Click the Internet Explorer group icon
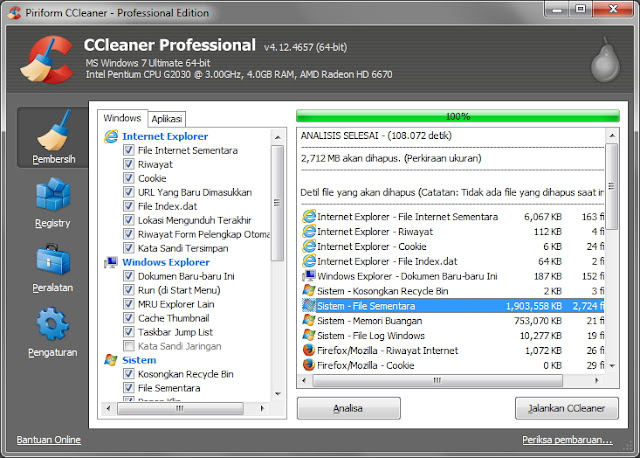 coord(111,136)
